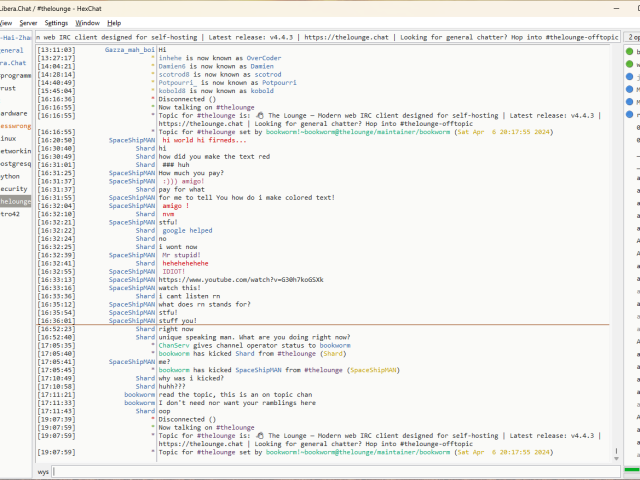Click the first green op user icon
Screen dimensions: 640x480
pos(627,50)
